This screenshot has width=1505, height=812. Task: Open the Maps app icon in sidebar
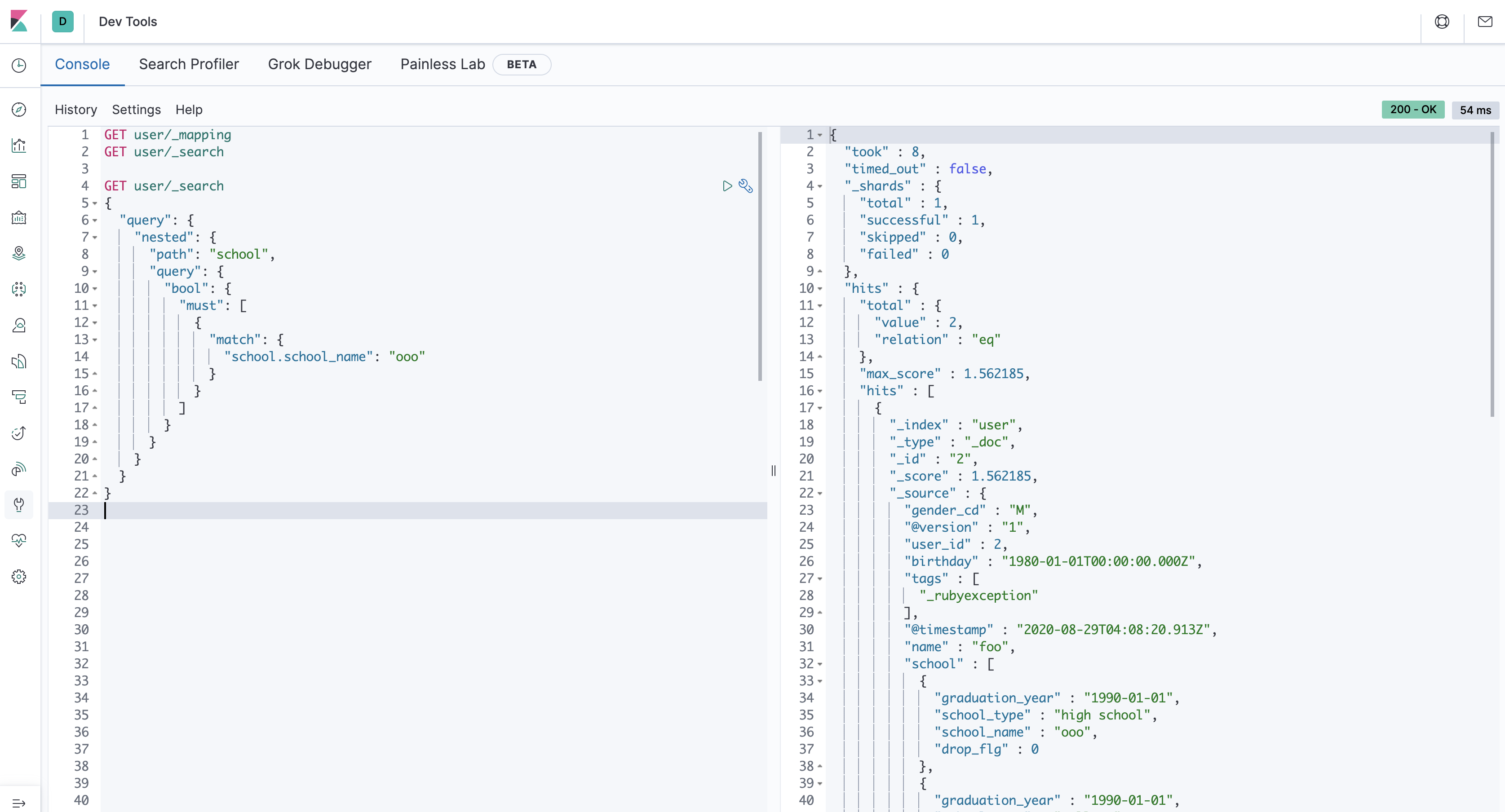coord(19,254)
